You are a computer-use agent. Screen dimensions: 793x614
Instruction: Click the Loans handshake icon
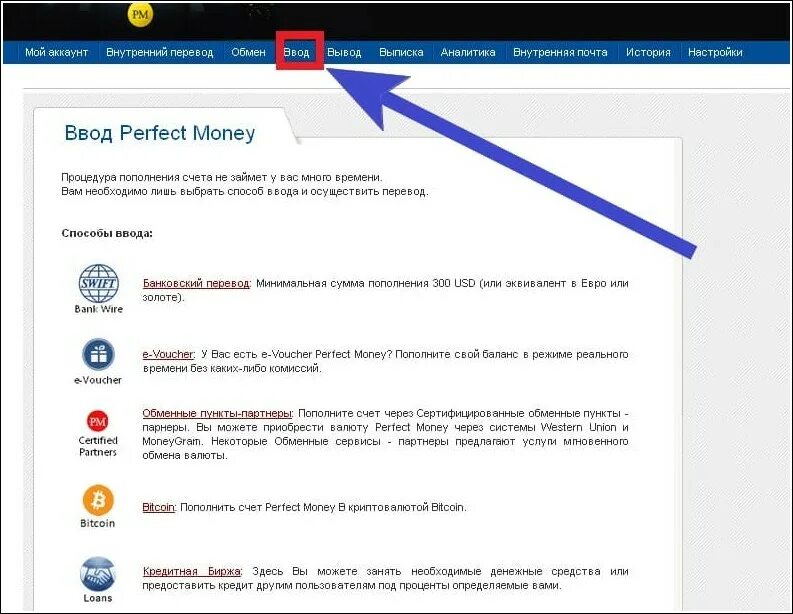[x=98, y=574]
